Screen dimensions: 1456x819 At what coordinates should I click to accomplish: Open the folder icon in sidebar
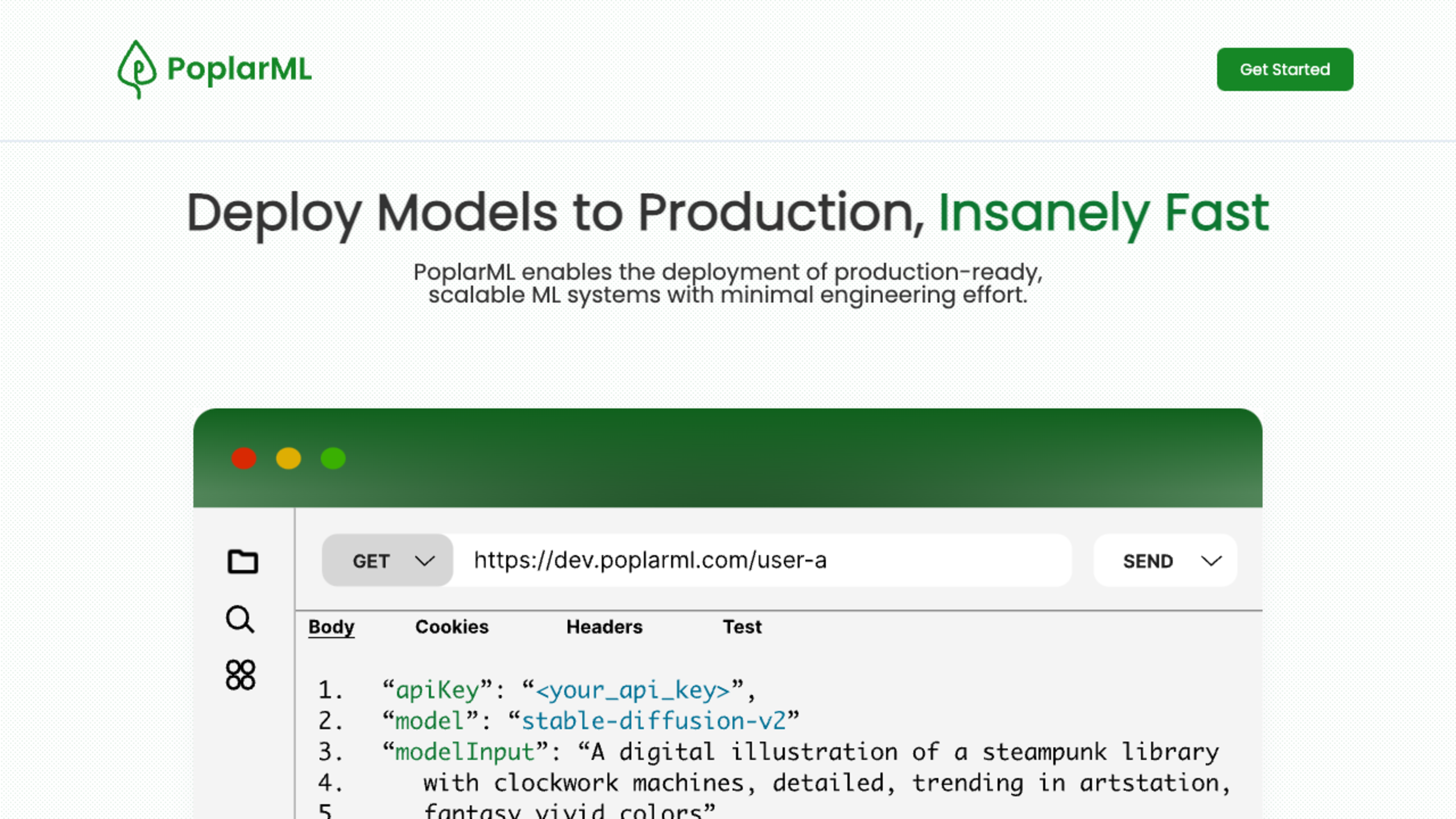pyautogui.click(x=243, y=561)
